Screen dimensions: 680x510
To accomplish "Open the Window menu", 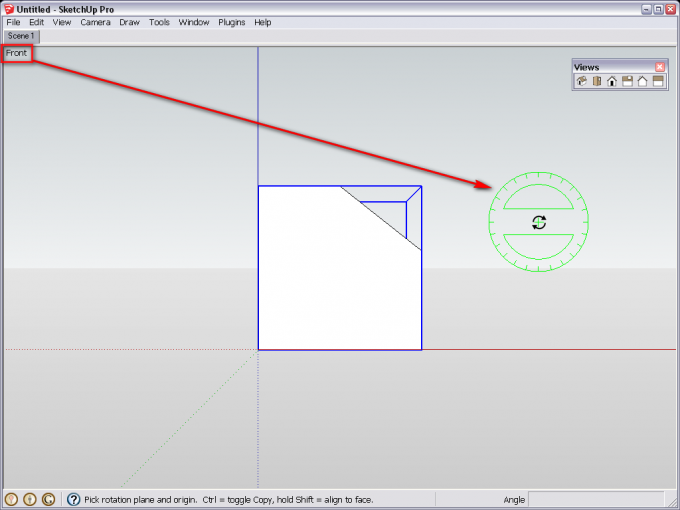I will point(194,22).
